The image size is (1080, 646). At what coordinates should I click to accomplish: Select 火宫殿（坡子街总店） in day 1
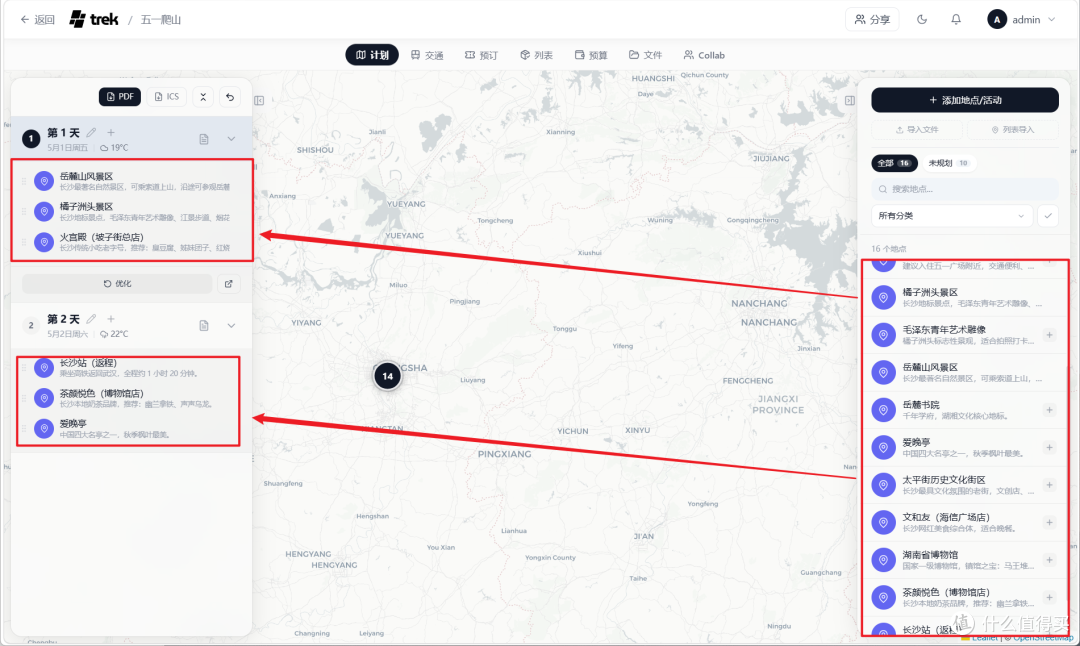[x=132, y=242]
